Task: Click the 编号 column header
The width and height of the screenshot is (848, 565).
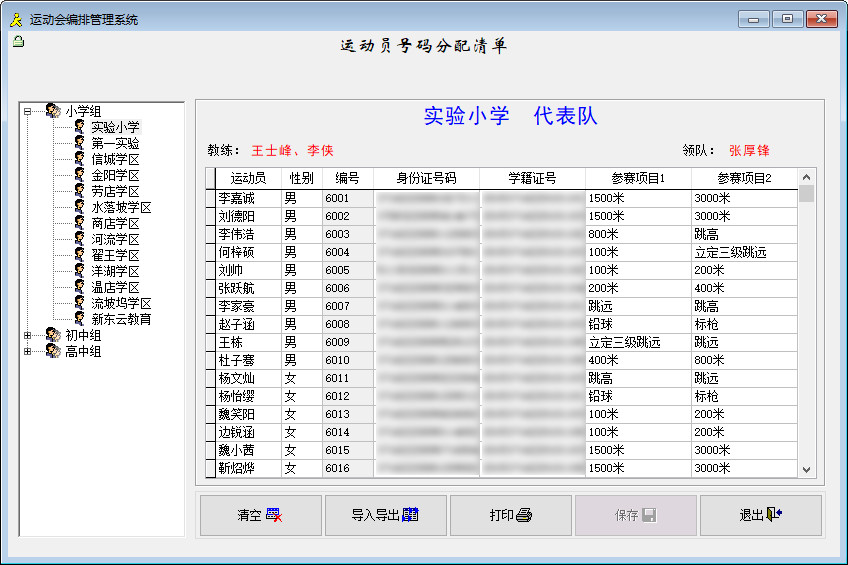Action: click(348, 178)
